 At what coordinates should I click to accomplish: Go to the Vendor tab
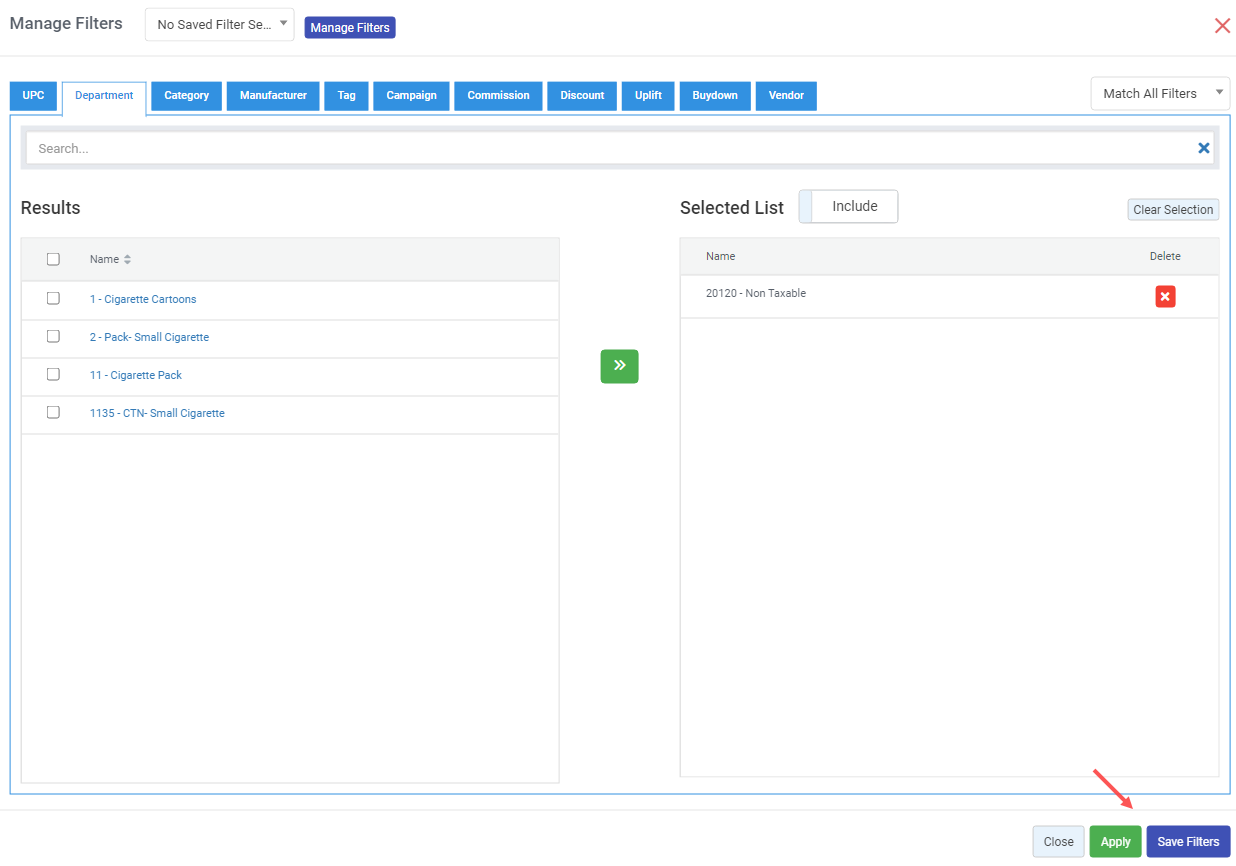(x=786, y=96)
